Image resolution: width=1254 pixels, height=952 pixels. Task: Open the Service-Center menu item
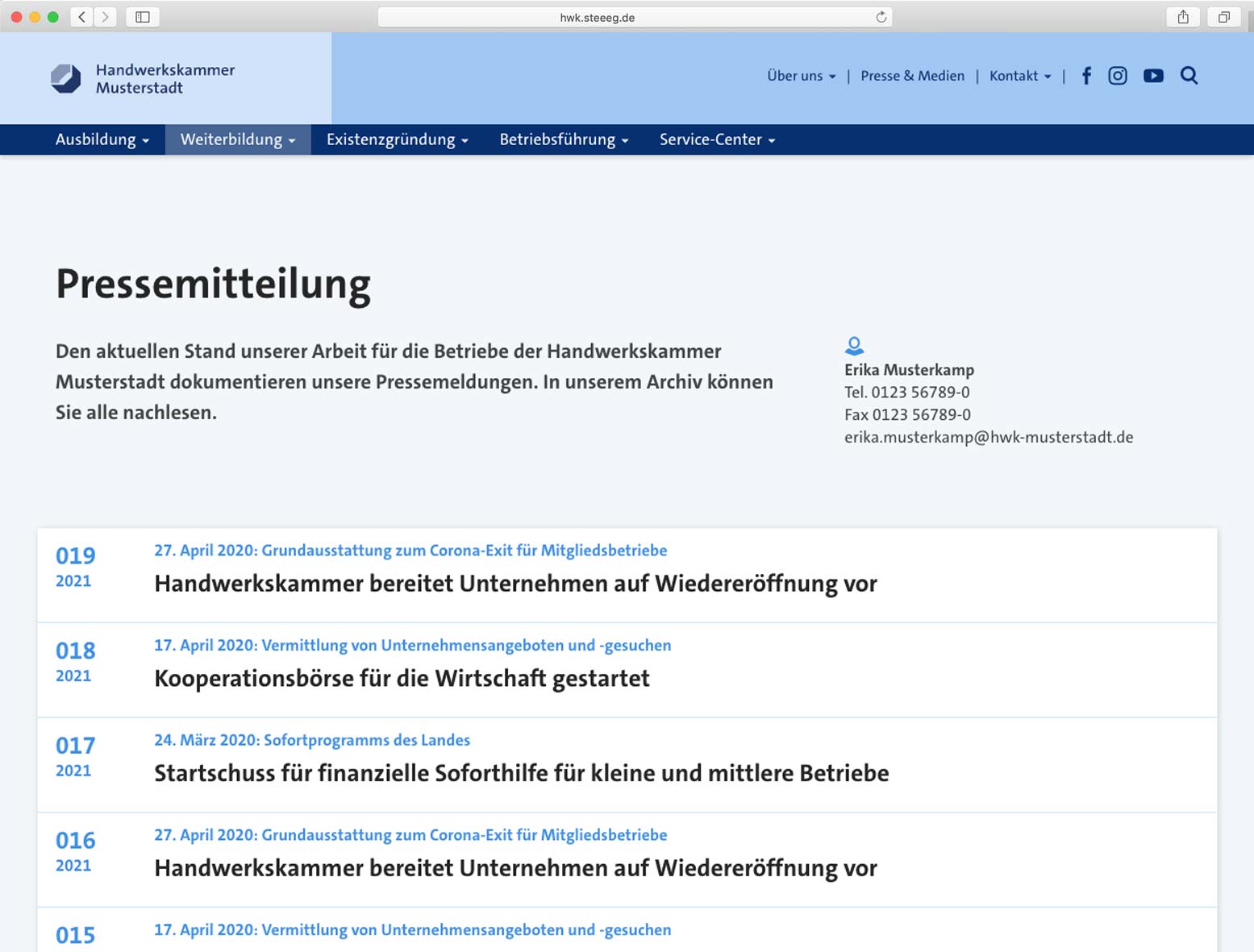pos(717,139)
